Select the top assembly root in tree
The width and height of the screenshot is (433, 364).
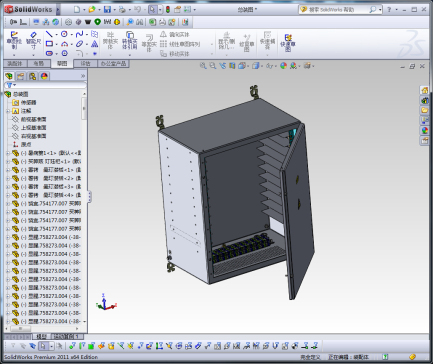point(17,94)
